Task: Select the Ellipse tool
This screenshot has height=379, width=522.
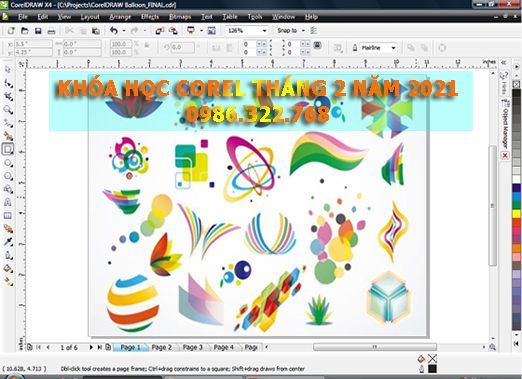Action: [8, 163]
